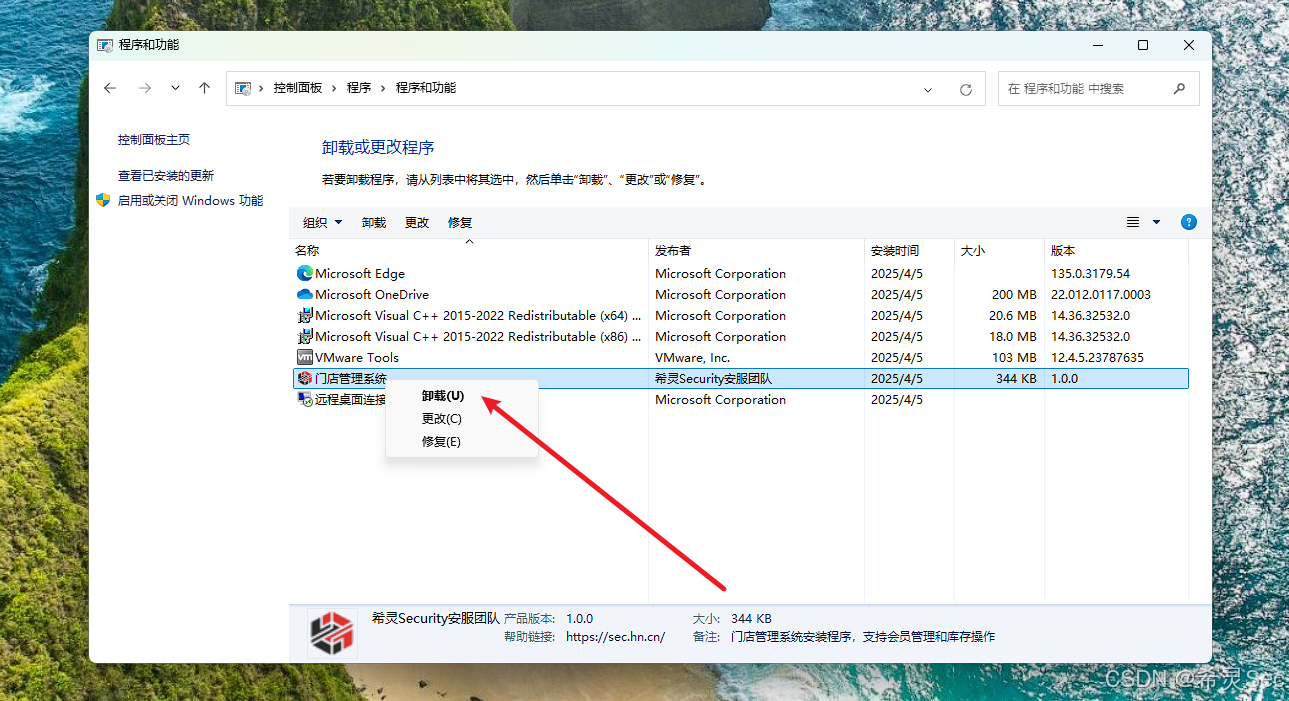Click the 200 MB size cell
Viewport: 1289px width, 701px height.
pos(1014,294)
